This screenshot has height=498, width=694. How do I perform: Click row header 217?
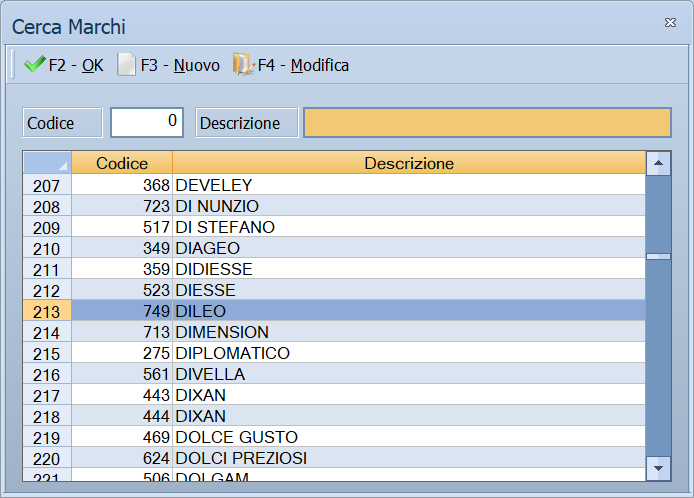47,395
